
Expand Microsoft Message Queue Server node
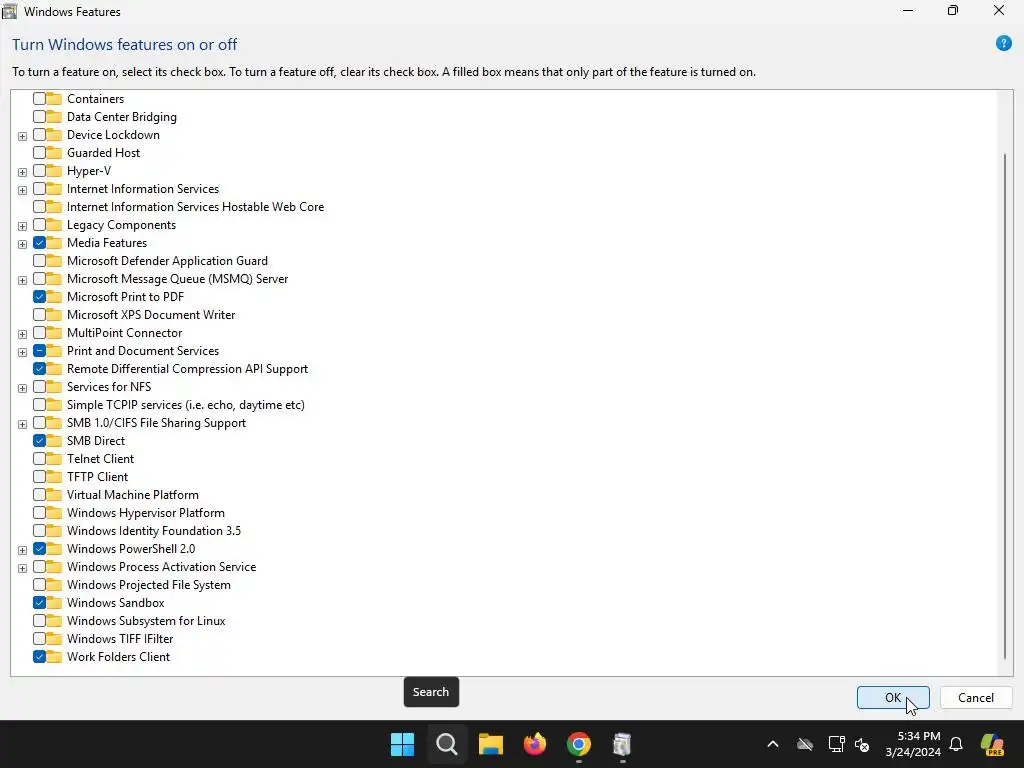coord(22,280)
